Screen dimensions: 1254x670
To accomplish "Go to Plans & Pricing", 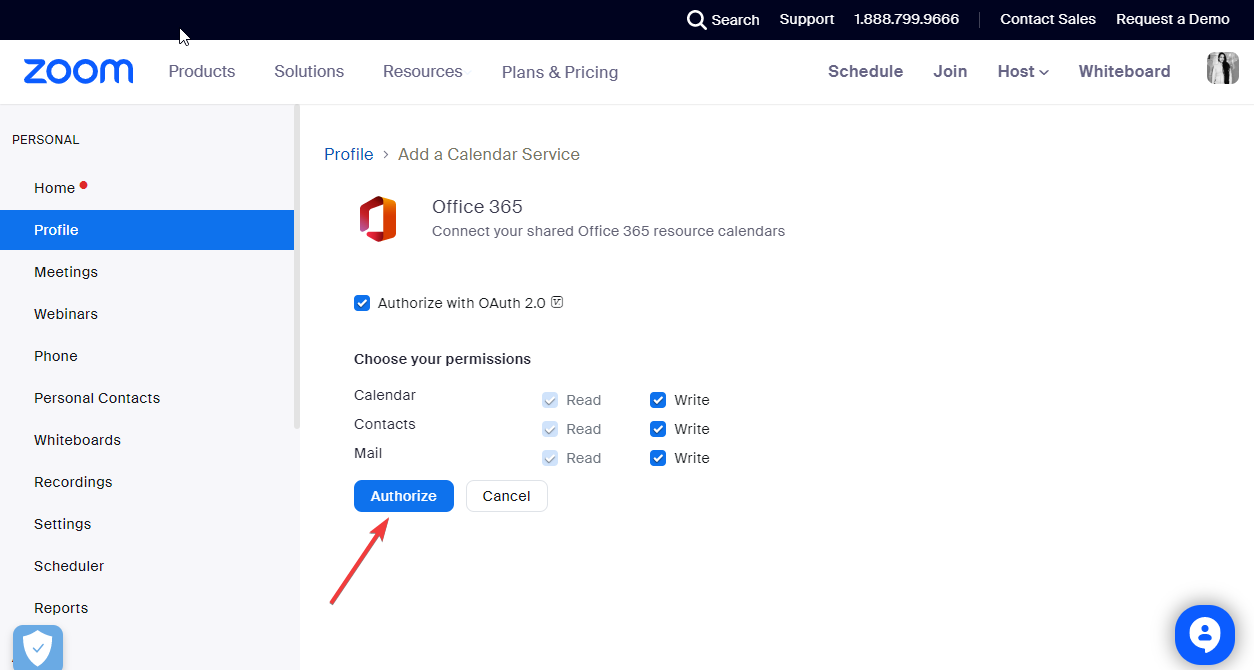I will point(560,72).
